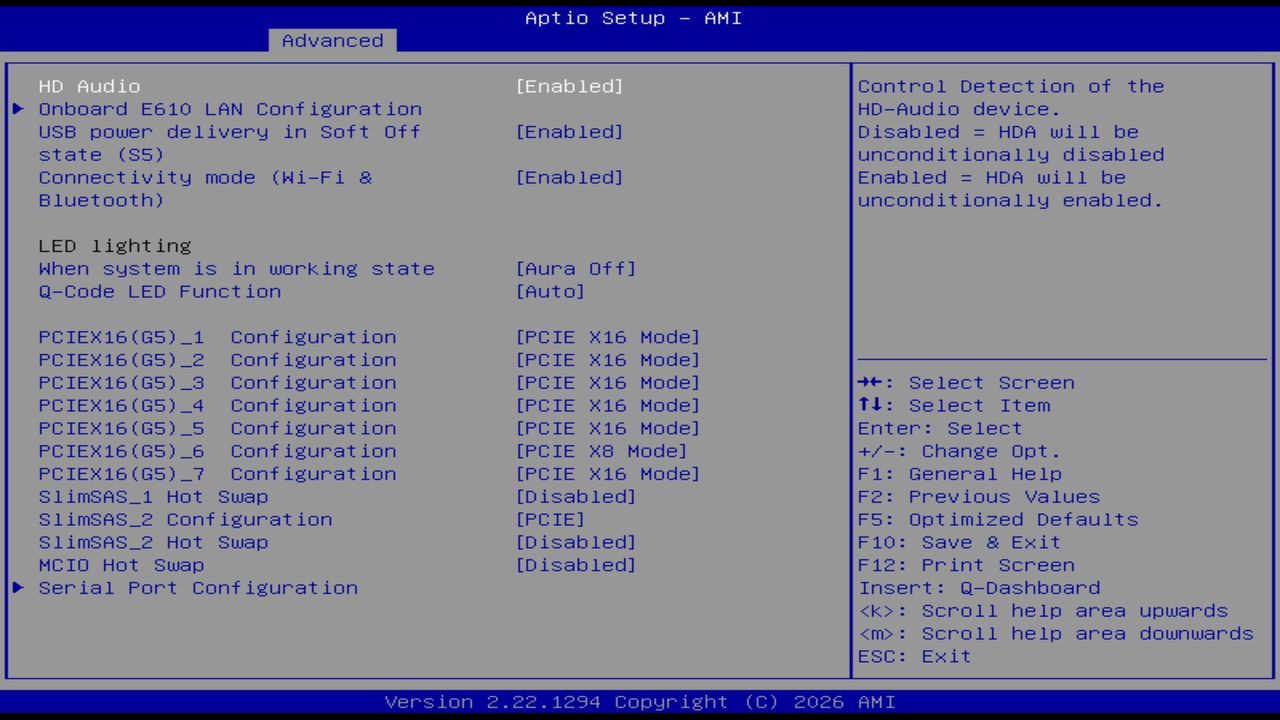Toggle SlimSAS_2 Hot Swap setting
Viewport: 1280px width, 720px height.
(577, 542)
